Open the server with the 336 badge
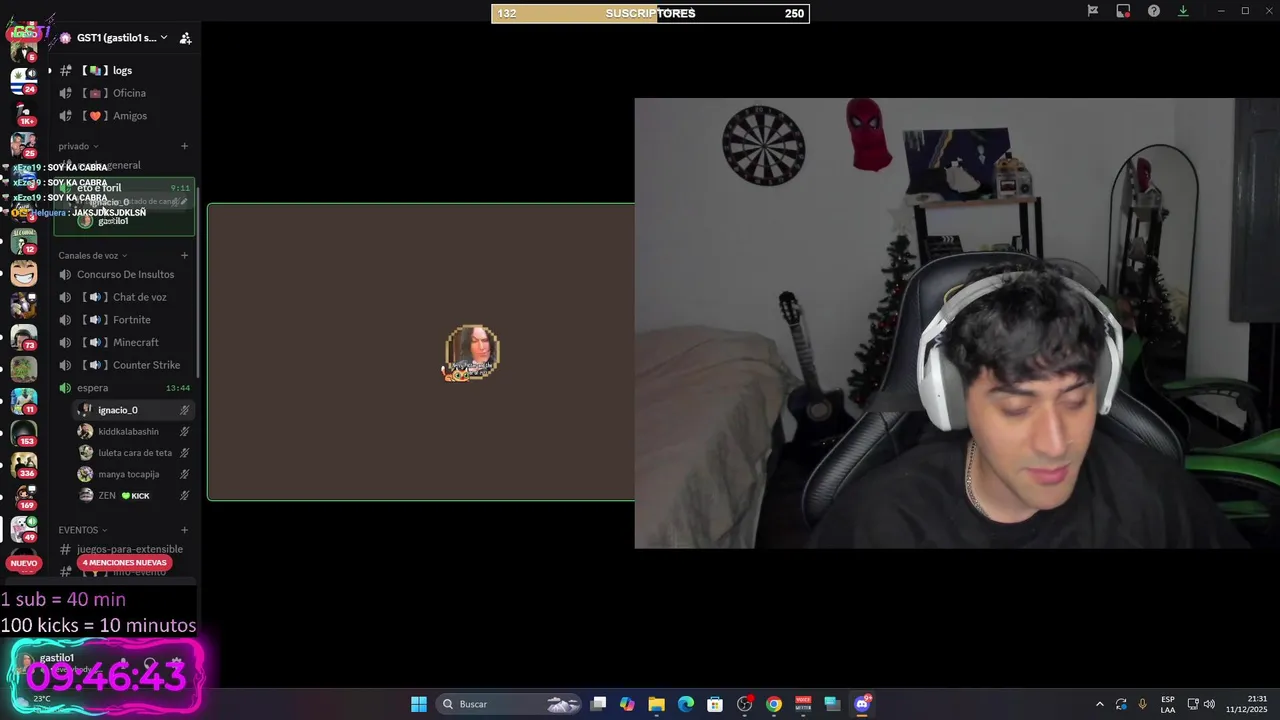 point(24,465)
